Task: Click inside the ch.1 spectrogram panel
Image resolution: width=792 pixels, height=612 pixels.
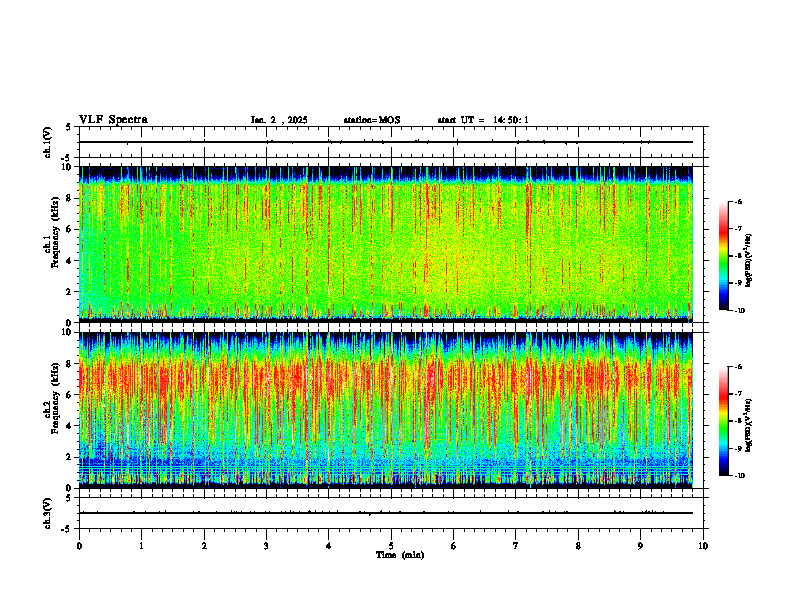Action: click(386, 244)
